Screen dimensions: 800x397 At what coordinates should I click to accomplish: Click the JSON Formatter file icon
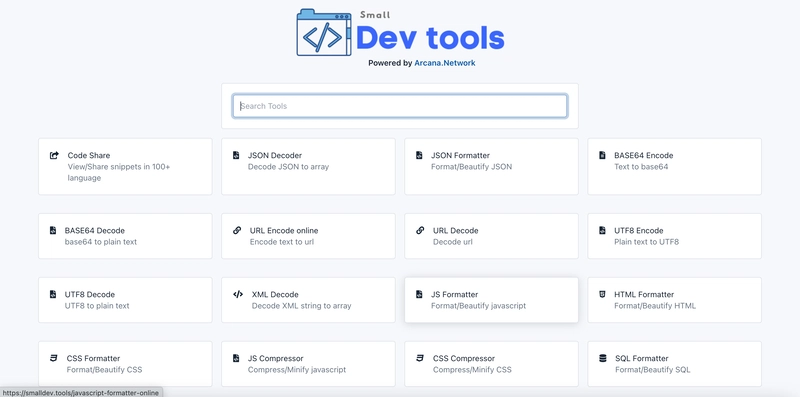click(x=419, y=155)
